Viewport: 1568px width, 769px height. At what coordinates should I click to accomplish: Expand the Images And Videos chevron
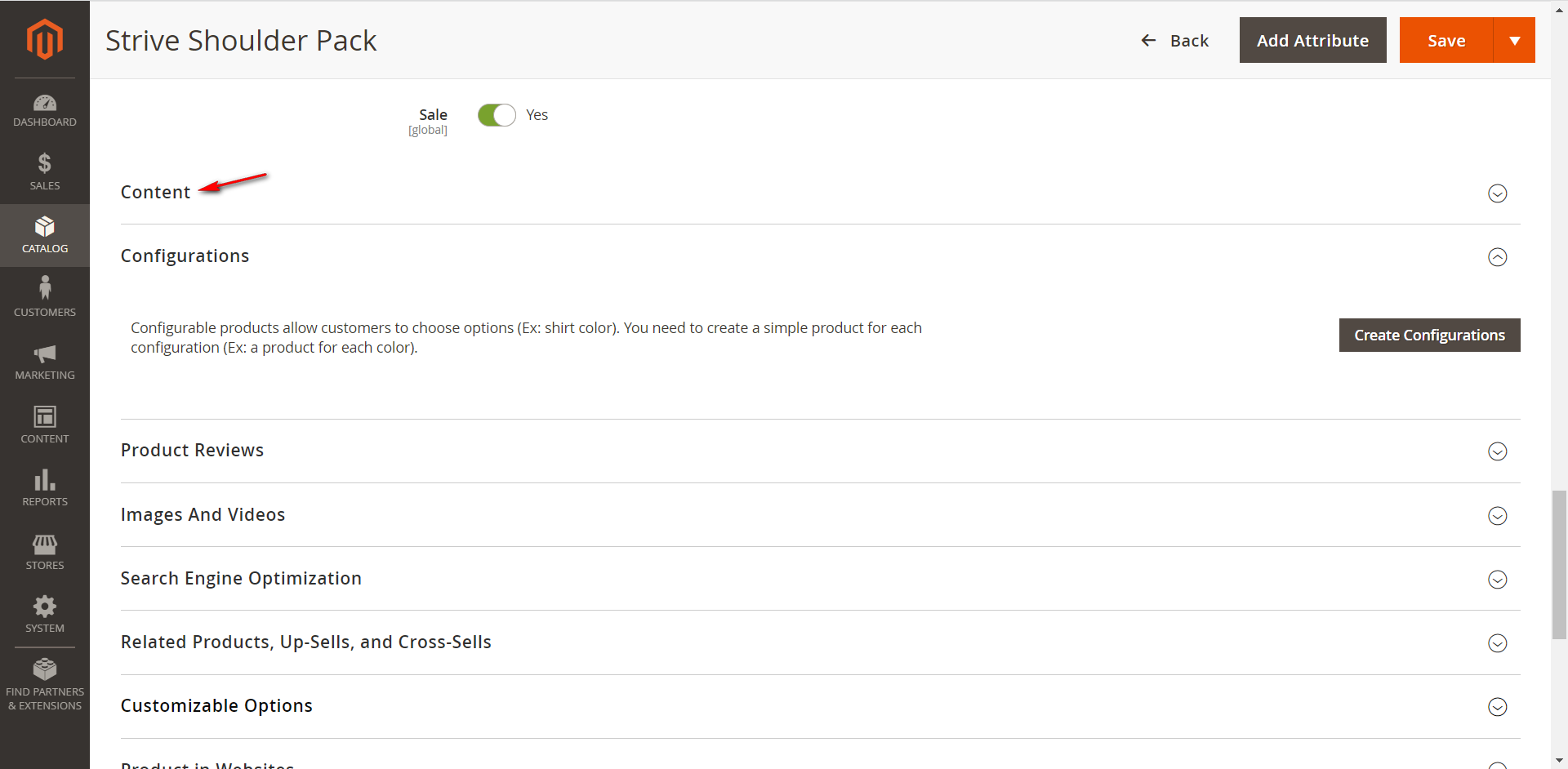(x=1497, y=516)
